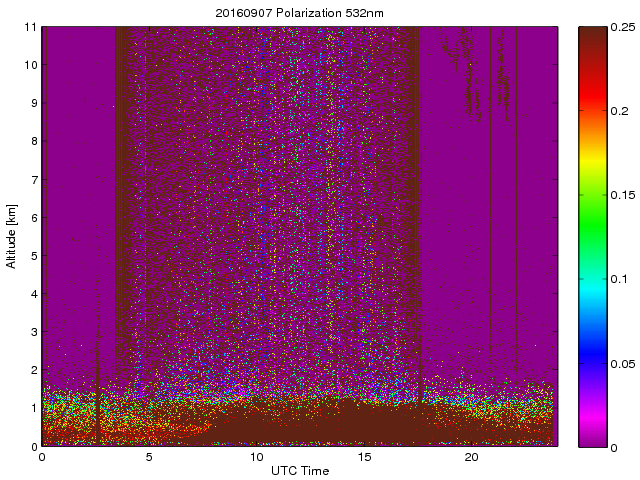Image resolution: width=640 pixels, height=480 pixels.
Task: Click the plot title '20160907 Polarization 532nm'
Action: (x=300, y=13)
